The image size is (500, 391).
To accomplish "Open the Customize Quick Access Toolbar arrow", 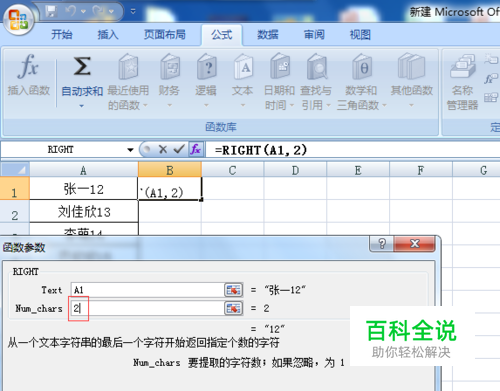I will point(133,12).
